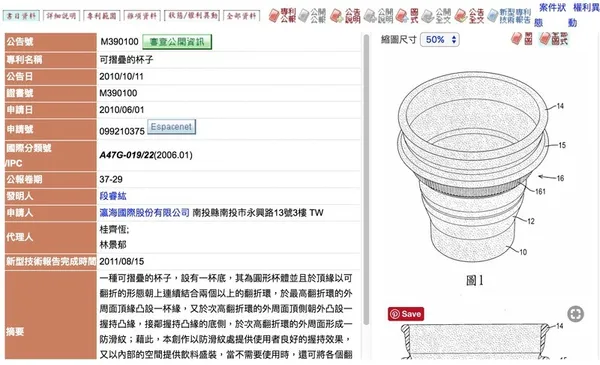
Task: Open the 公告說明 document icon
Action: [x=345, y=16]
